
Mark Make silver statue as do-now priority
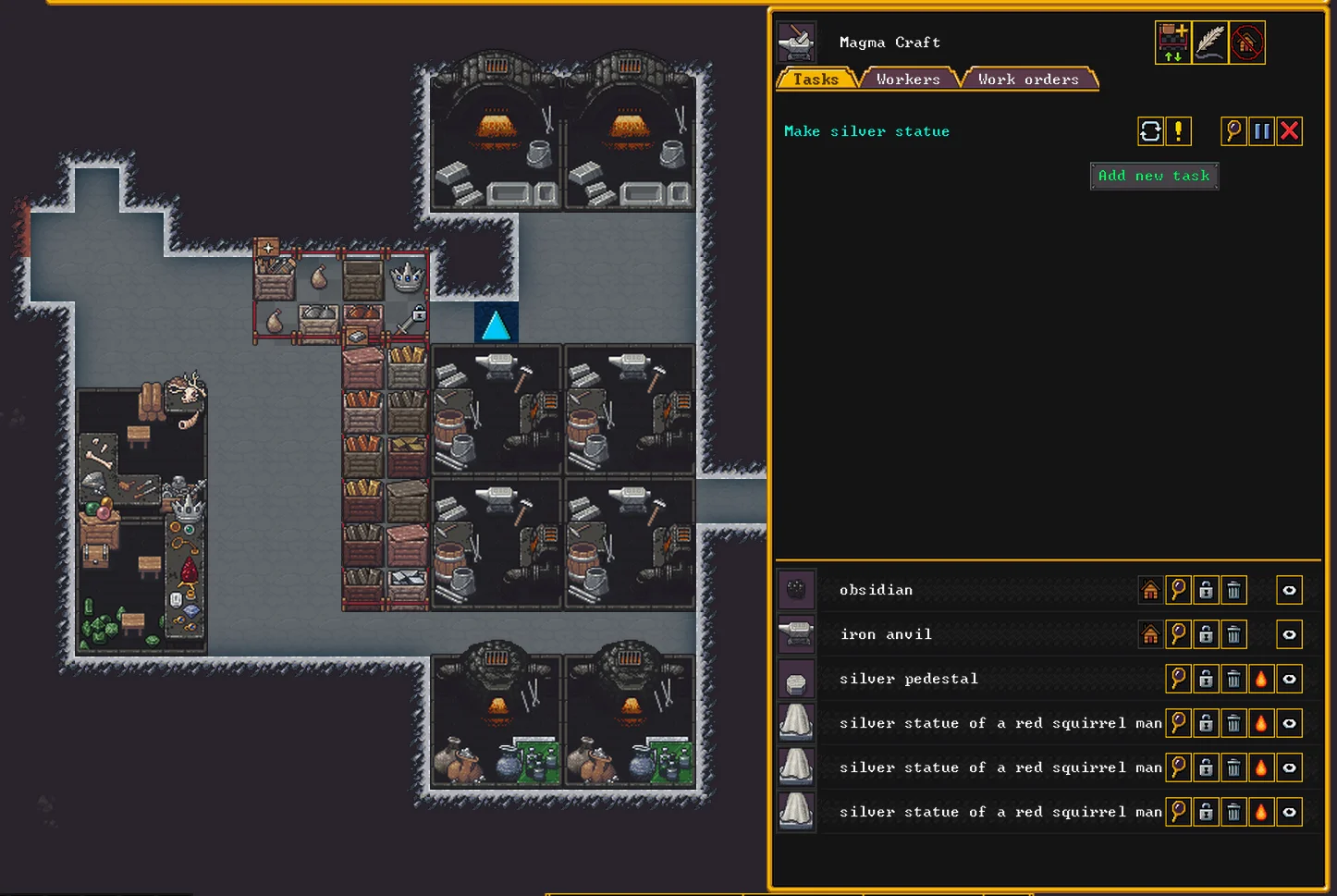coord(1178,131)
